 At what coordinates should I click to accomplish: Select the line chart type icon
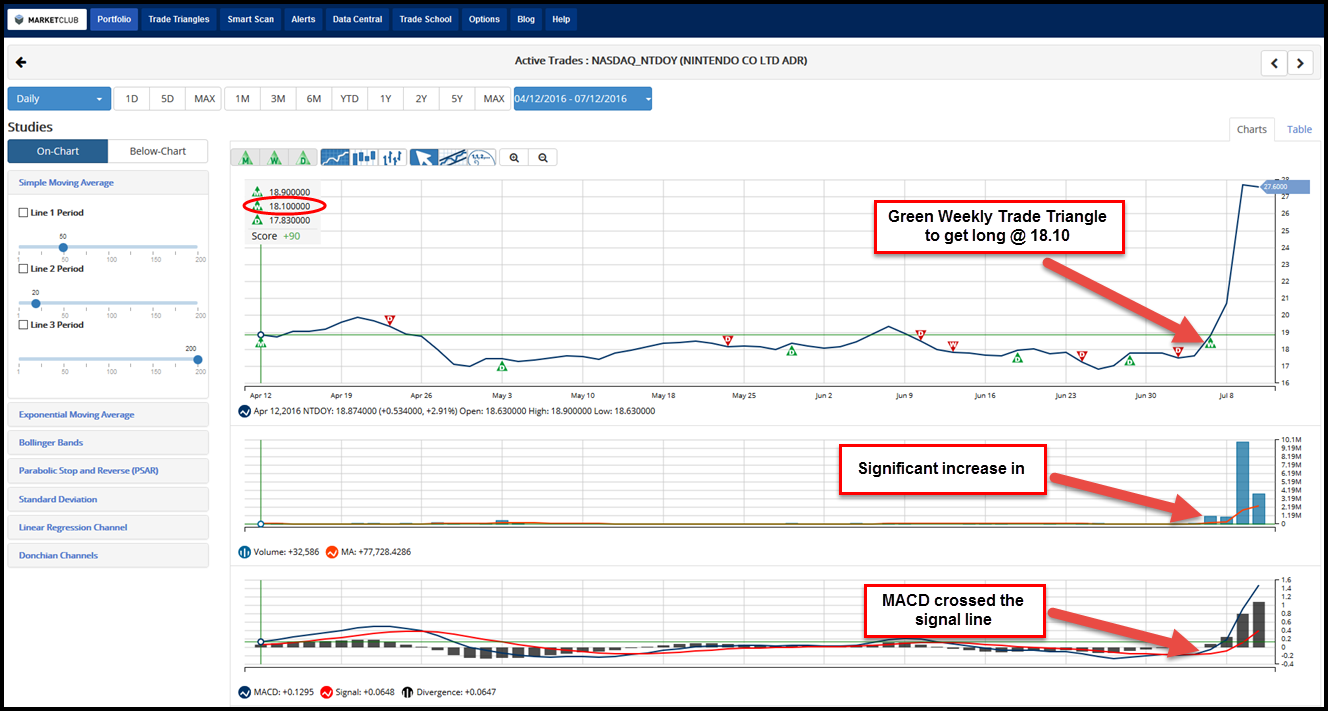tap(335, 158)
